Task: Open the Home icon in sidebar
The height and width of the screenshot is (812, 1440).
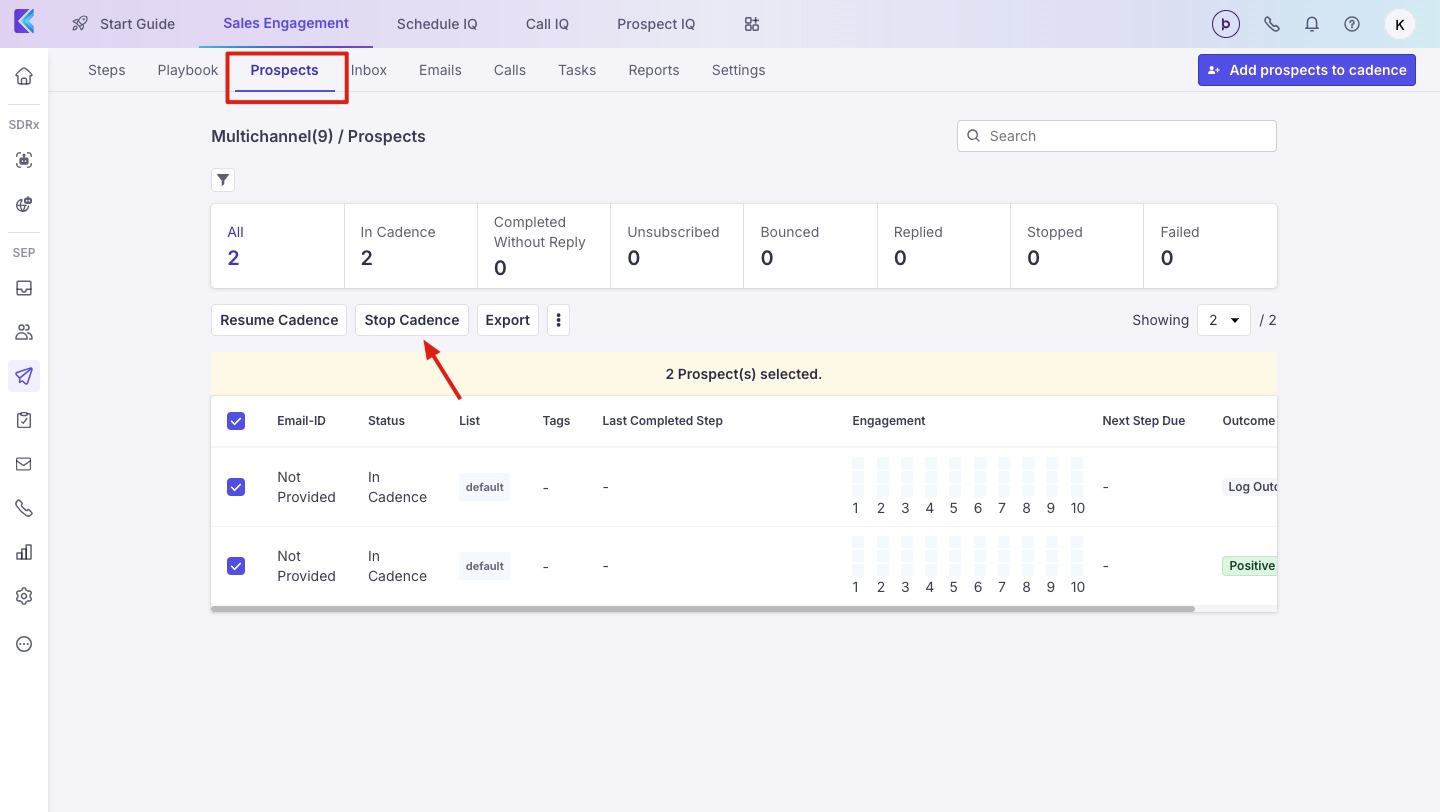Action: [x=24, y=76]
